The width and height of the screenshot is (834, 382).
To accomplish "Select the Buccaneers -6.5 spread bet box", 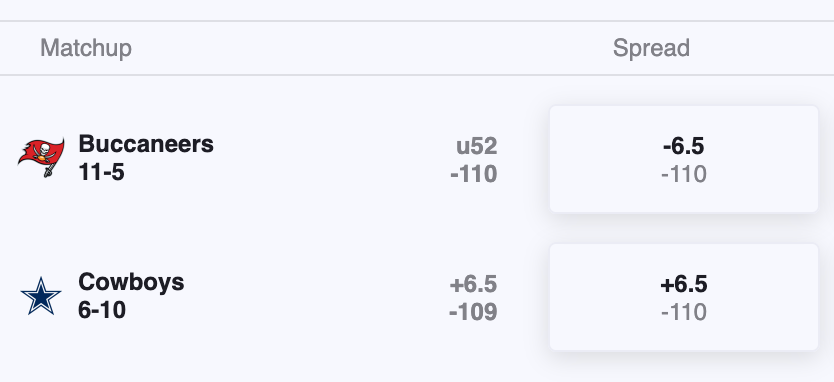I will 683,159.
